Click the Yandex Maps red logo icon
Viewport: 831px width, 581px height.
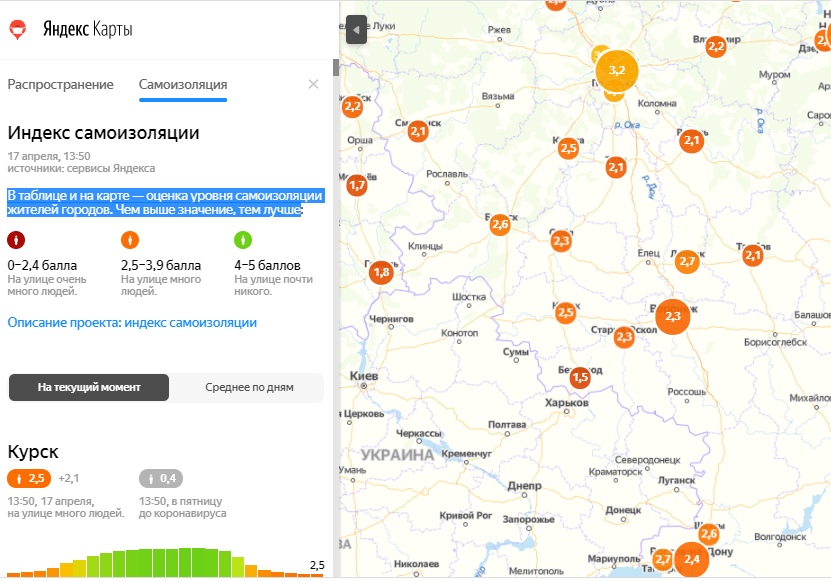17,30
